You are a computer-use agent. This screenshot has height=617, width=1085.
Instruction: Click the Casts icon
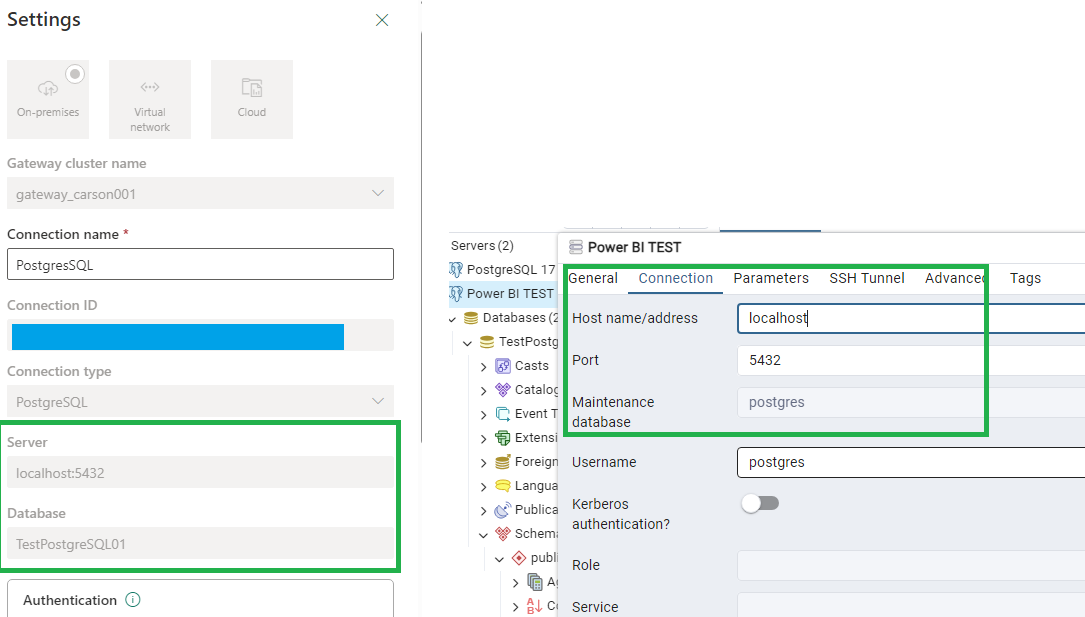(503, 366)
